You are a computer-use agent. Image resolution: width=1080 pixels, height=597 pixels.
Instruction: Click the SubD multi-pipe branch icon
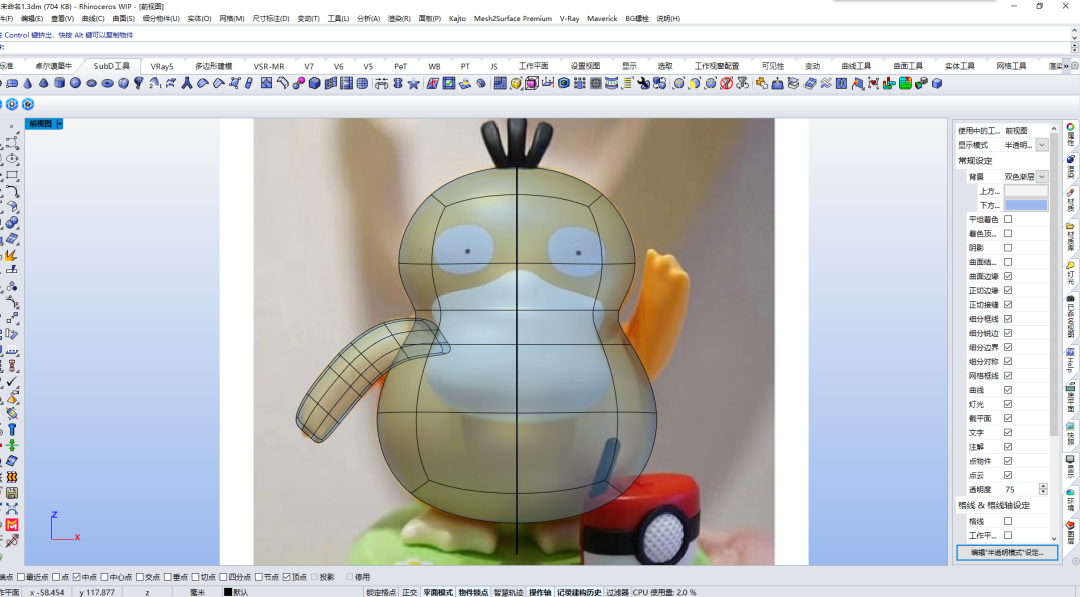tap(187, 83)
